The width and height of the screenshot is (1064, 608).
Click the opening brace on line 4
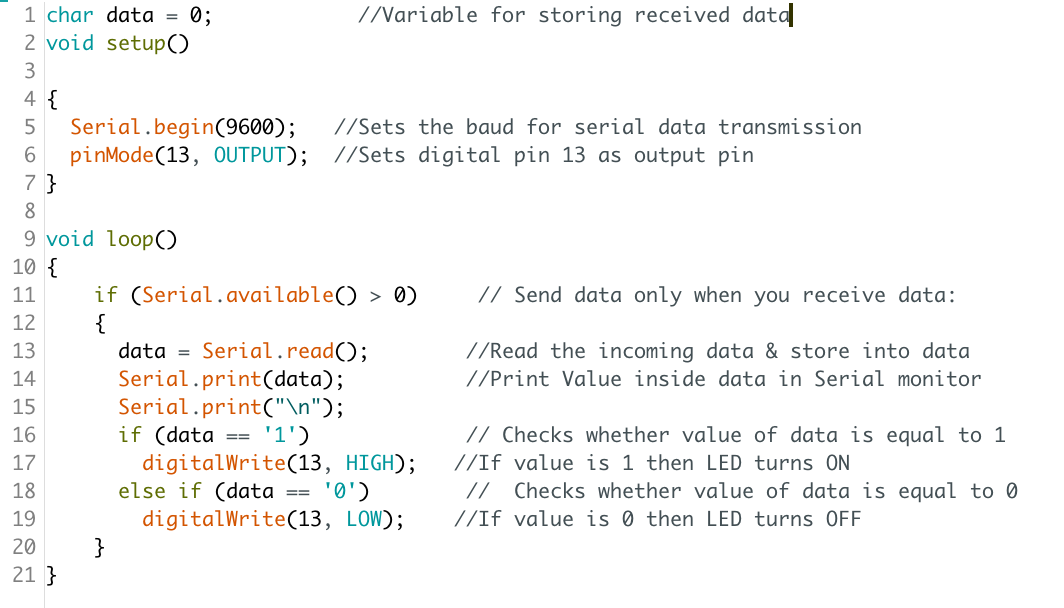52,100
